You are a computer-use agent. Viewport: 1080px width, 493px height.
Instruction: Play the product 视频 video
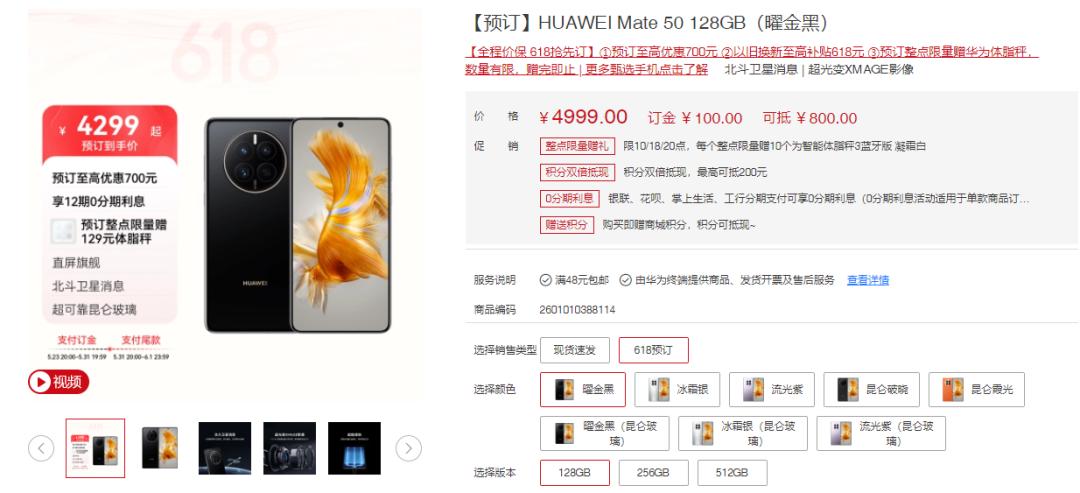point(59,381)
